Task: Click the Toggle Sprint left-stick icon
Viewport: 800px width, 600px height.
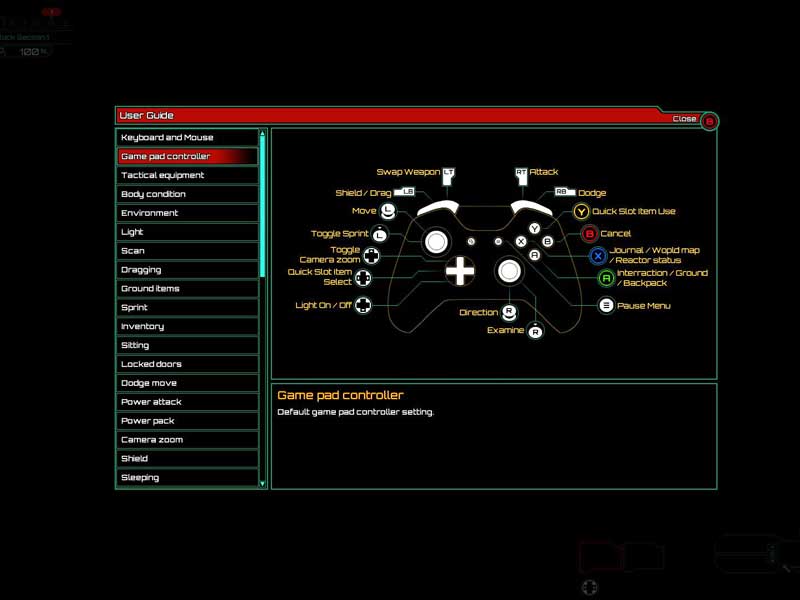Action: (380, 234)
